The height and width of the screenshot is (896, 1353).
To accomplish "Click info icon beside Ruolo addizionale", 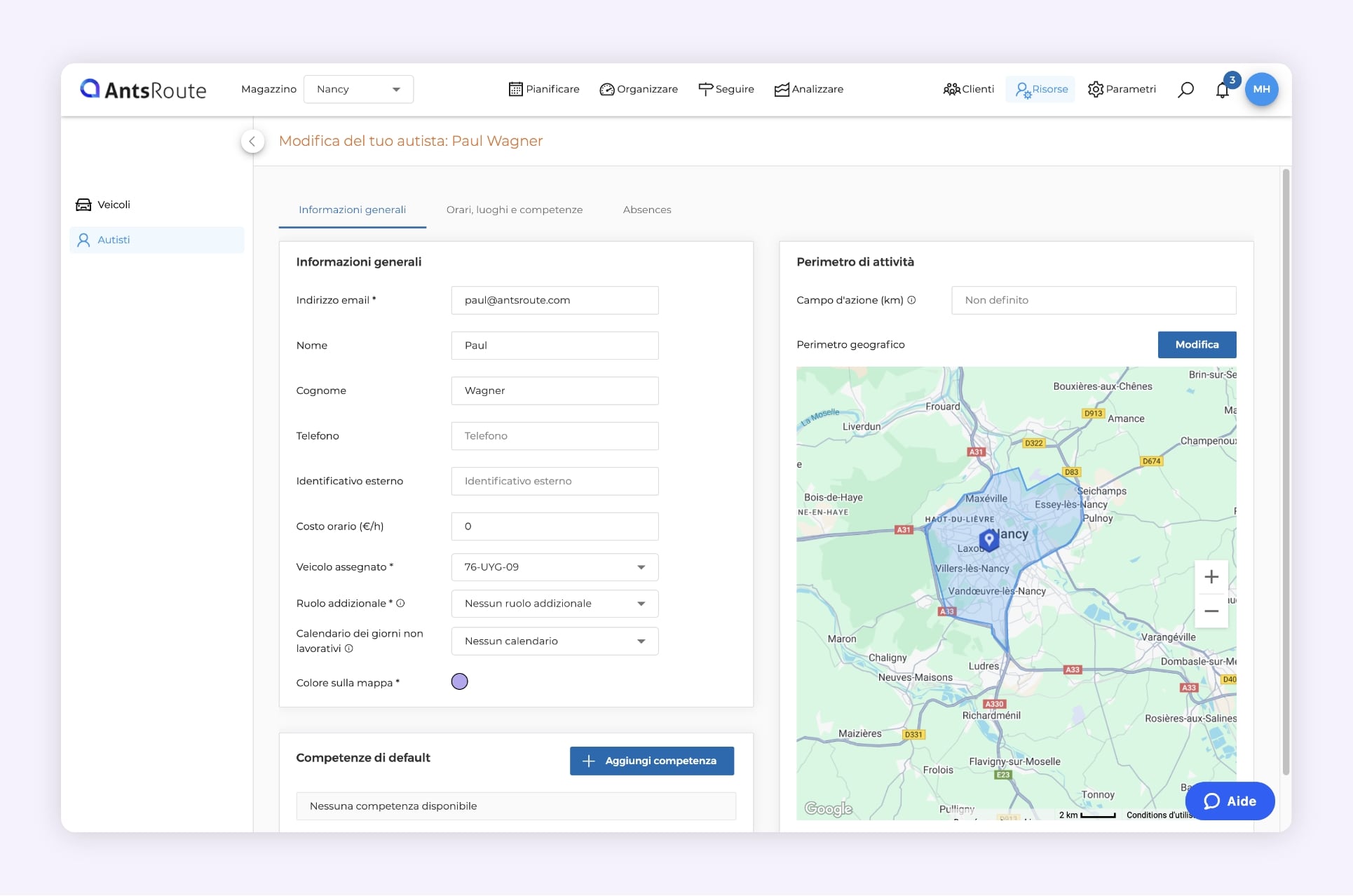I will click(x=400, y=603).
